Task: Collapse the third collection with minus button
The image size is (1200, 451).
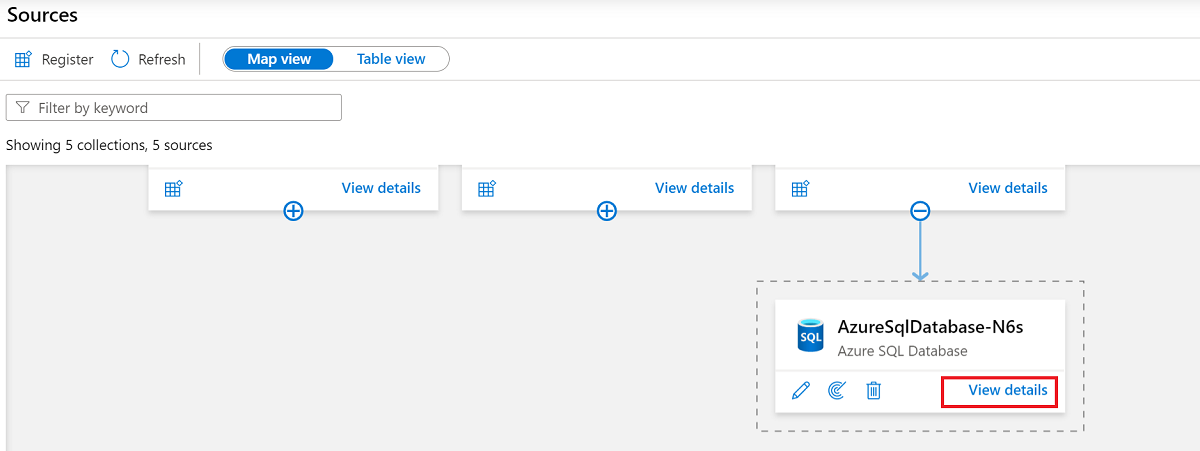Action: [x=920, y=211]
